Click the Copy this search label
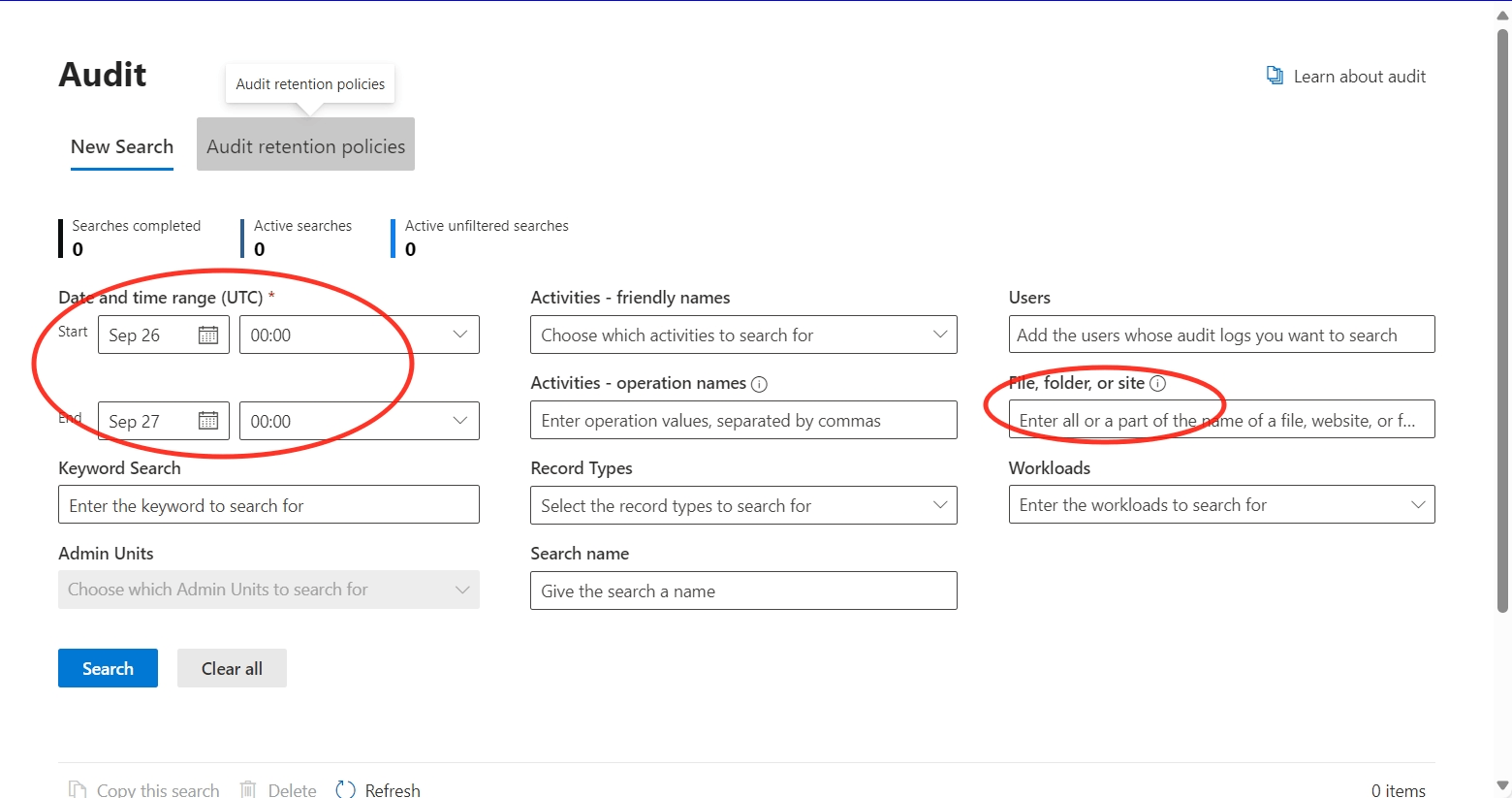 click(x=158, y=790)
